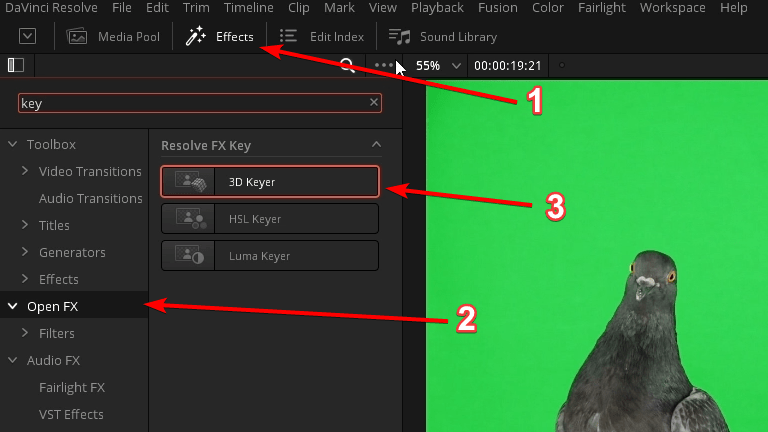Open the Clip menu
The height and width of the screenshot is (432, 768).
(x=298, y=8)
